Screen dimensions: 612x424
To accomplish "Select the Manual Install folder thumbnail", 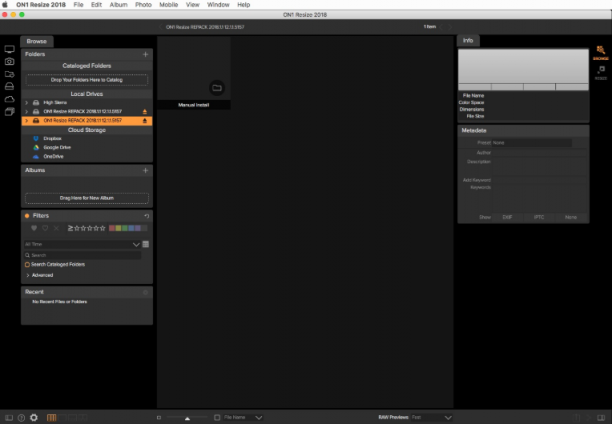I will tap(194, 73).
